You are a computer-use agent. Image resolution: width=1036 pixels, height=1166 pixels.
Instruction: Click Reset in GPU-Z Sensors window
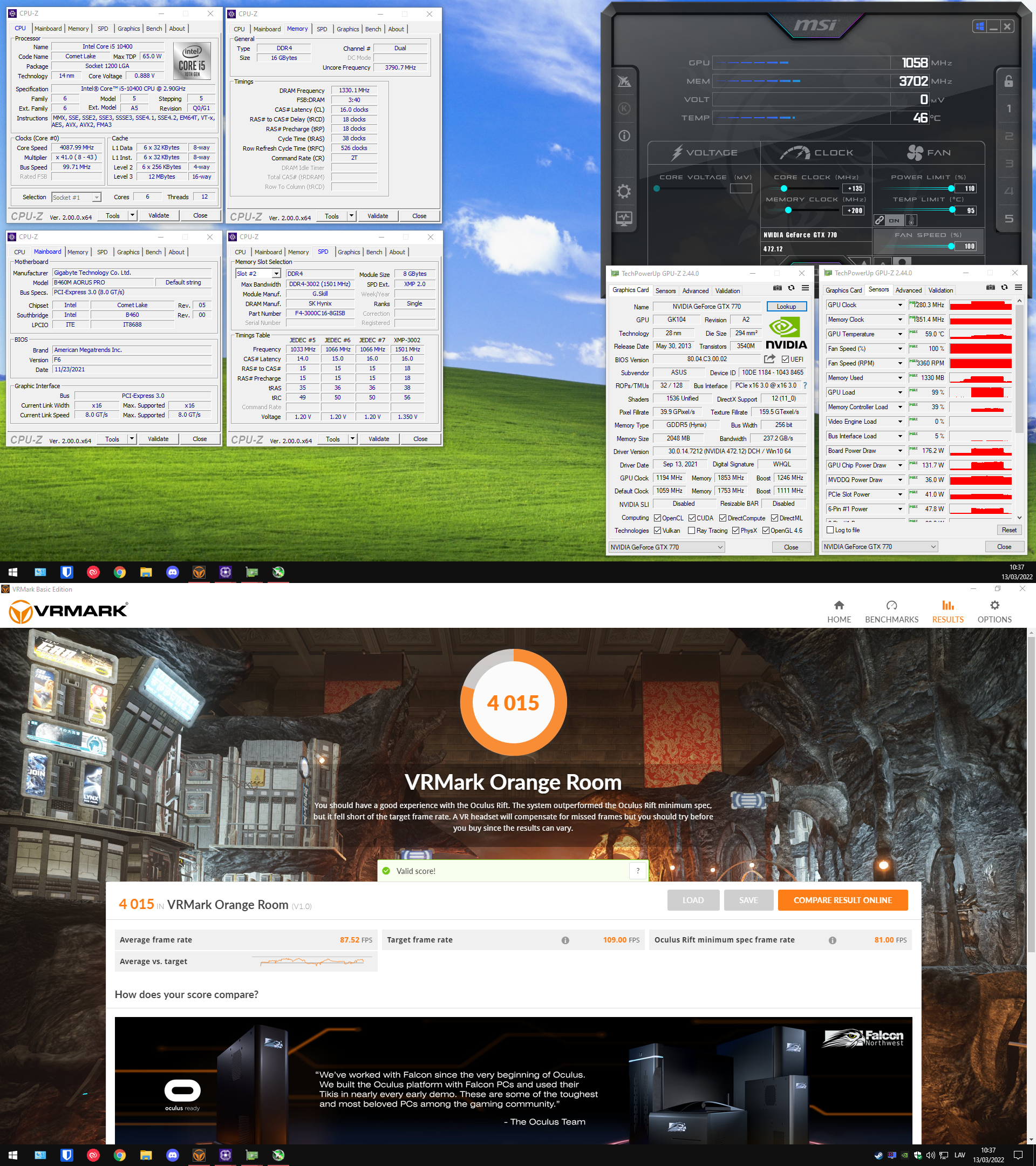[1008, 530]
